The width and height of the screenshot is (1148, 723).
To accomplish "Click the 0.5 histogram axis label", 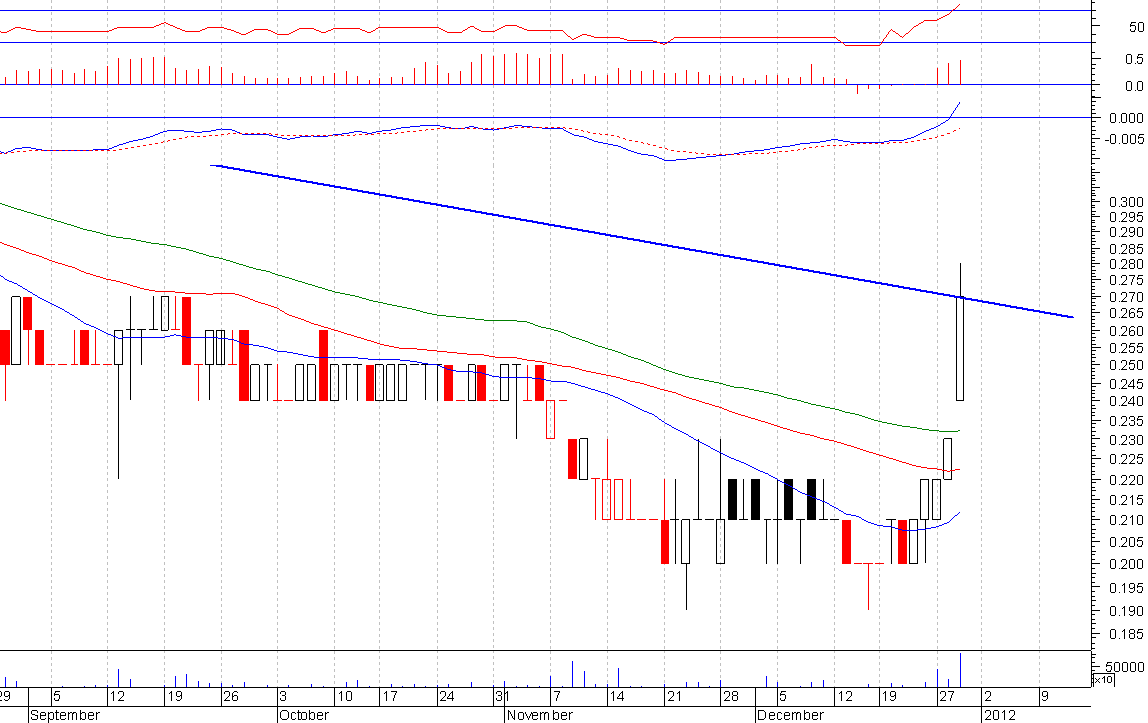I will pos(1135,59).
